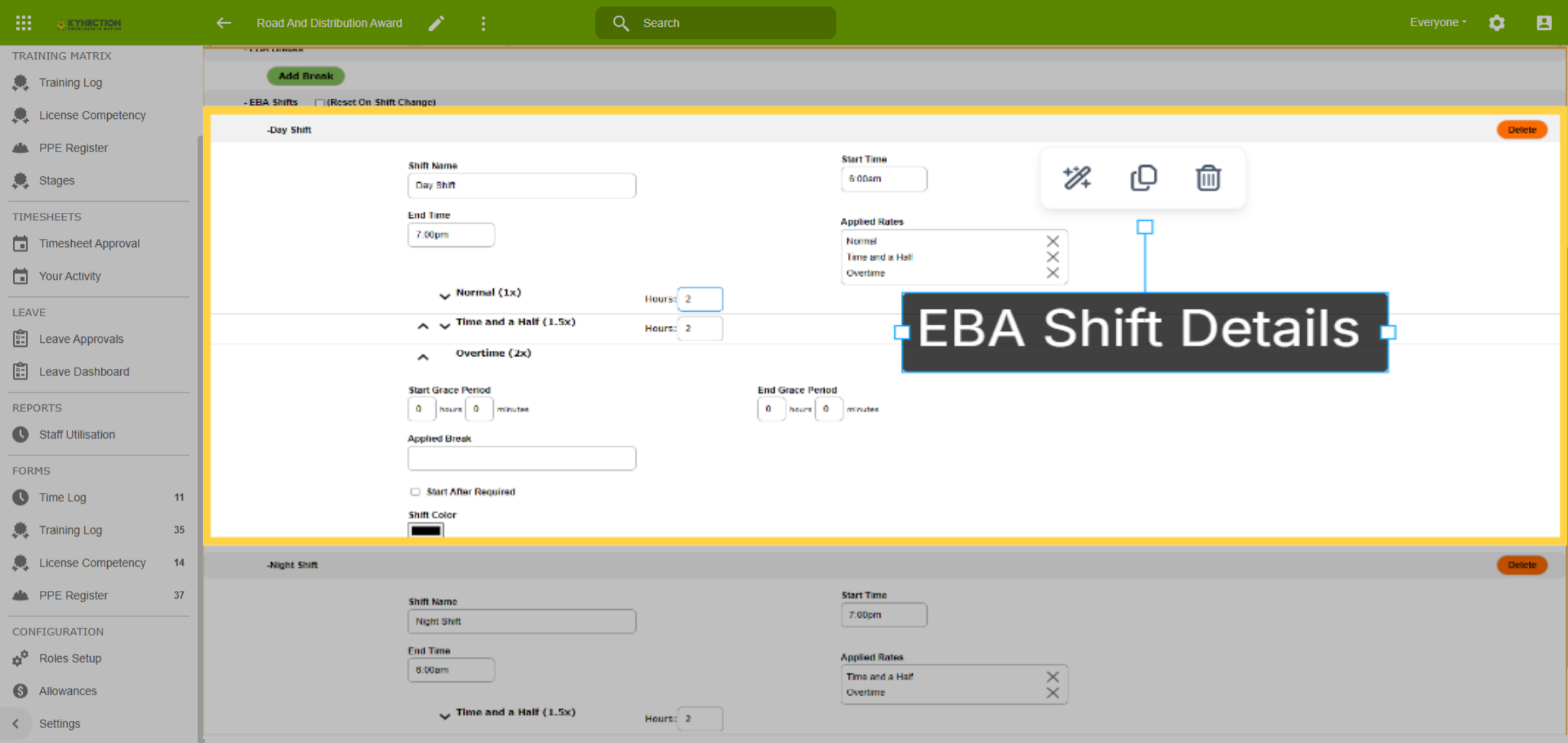Click the Night Shift End Time field
Viewport: 1568px width, 743px height.
pyautogui.click(x=451, y=671)
